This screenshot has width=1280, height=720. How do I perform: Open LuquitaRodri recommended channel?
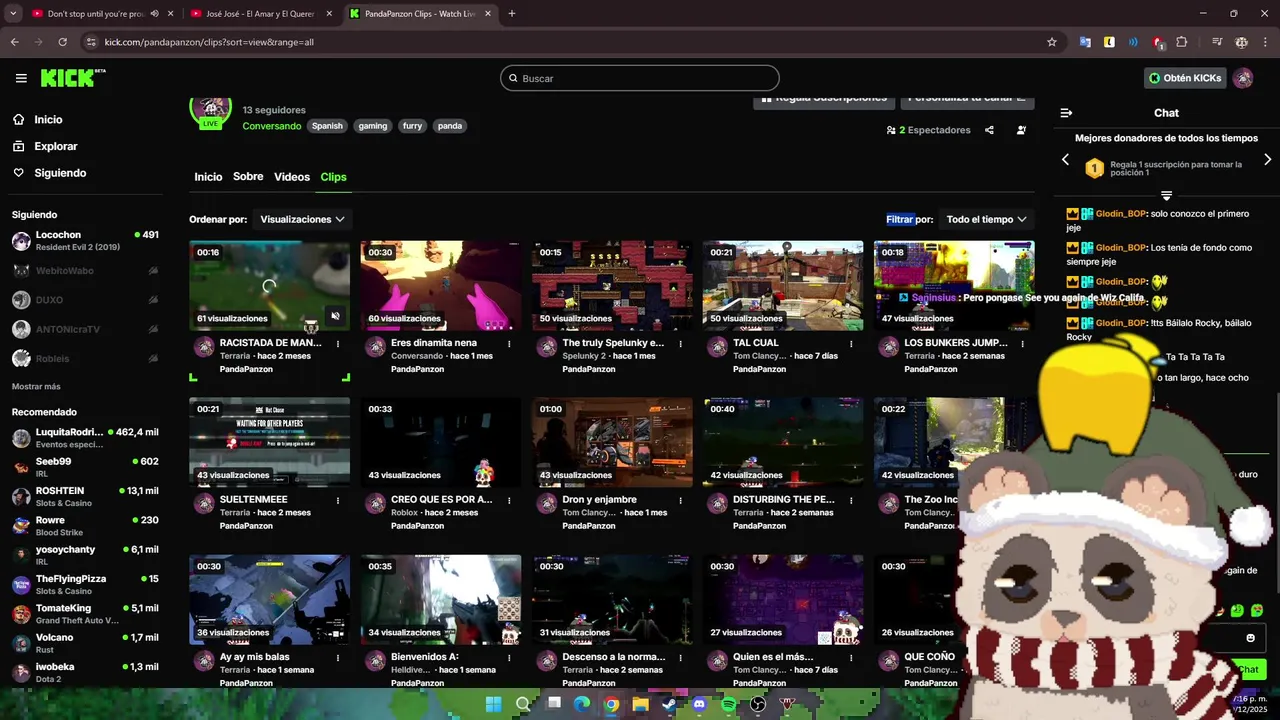[85, 438]
